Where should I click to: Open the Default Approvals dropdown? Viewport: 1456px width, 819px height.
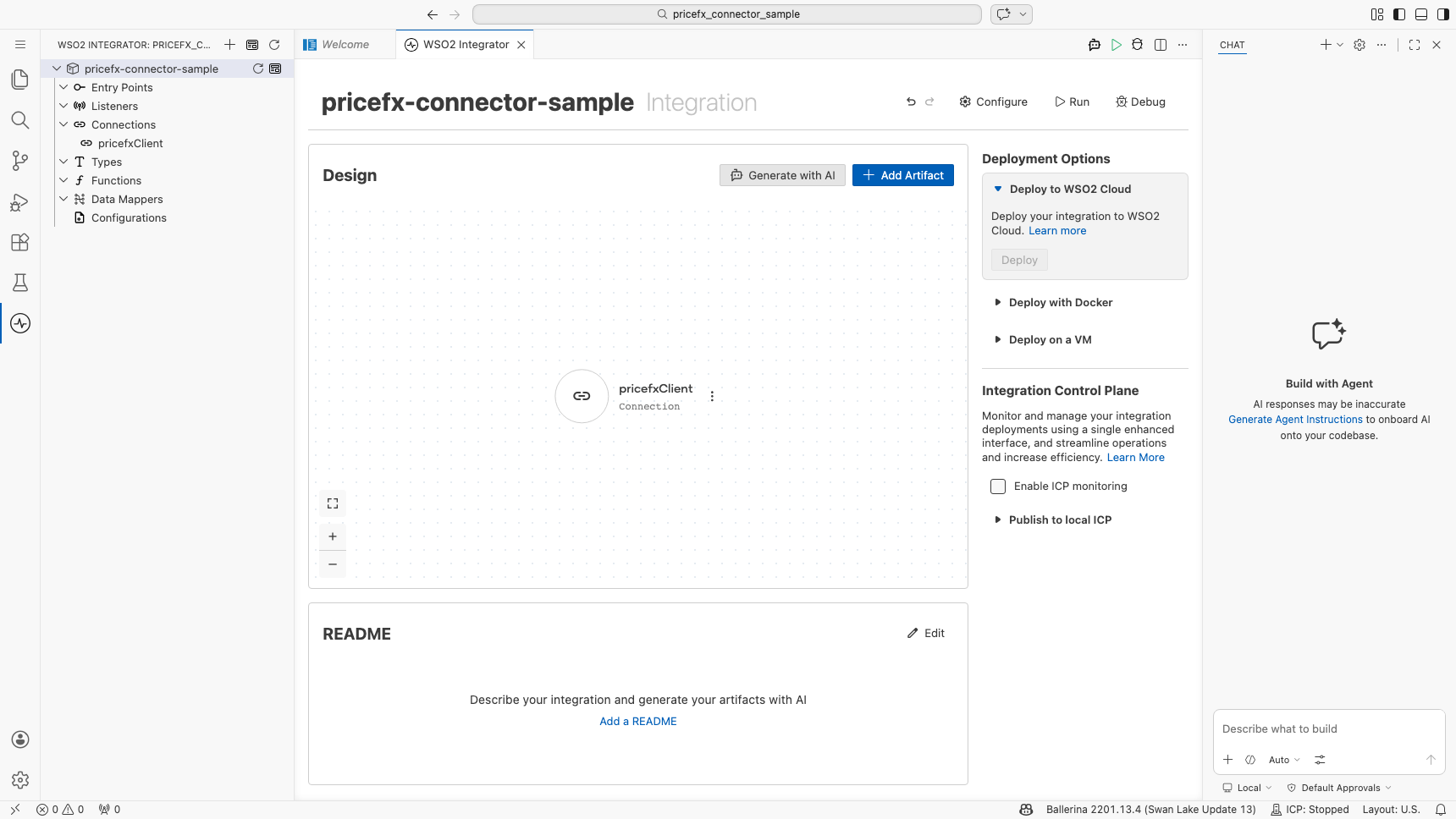[1339, 788]
